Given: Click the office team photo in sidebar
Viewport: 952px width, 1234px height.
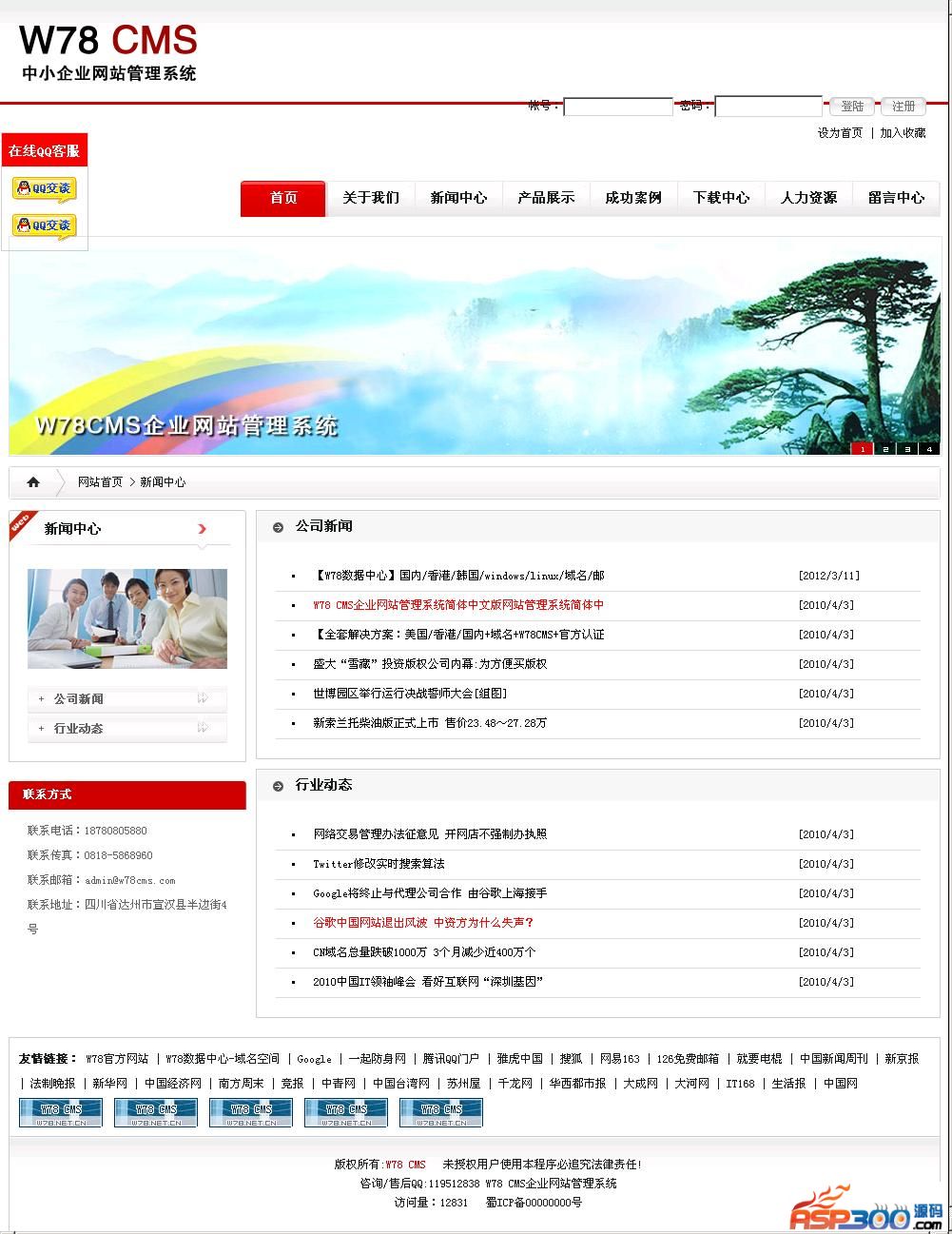Looking at the screenshot, I should coord(127,618).
